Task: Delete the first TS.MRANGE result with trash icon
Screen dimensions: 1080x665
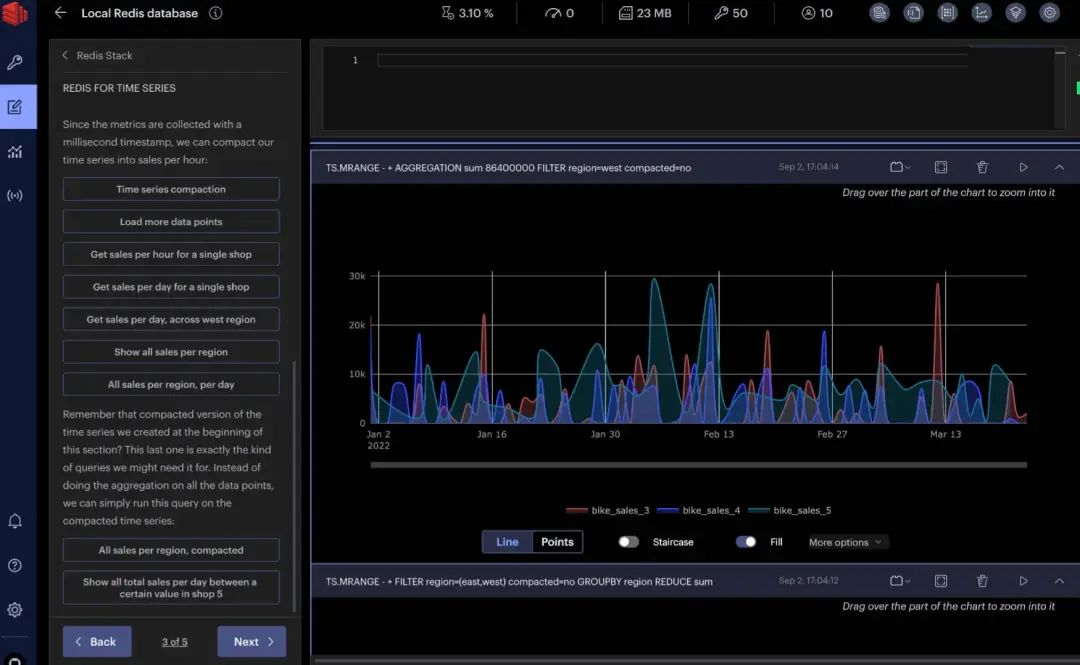Action: (x=982, y=167)
